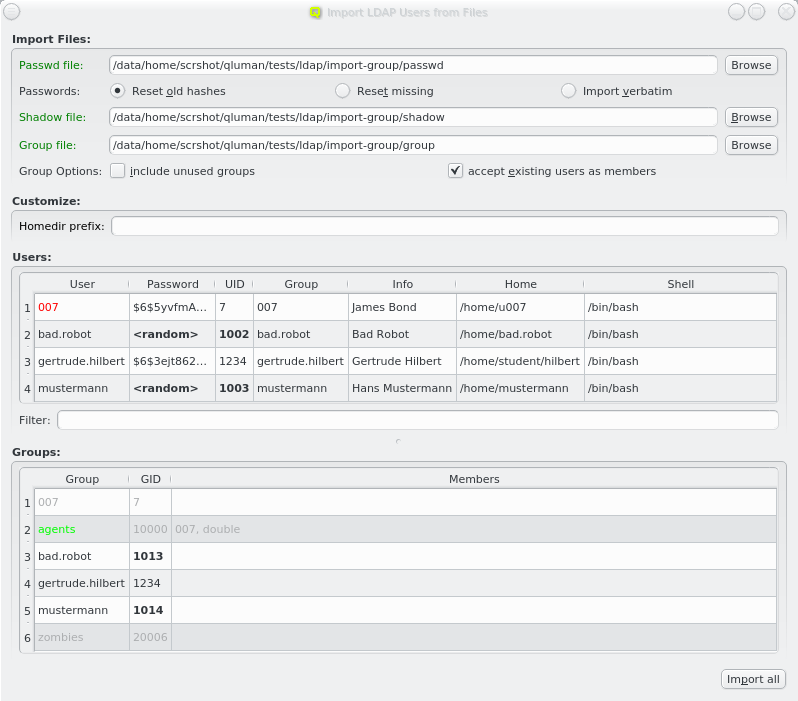Select the gertrude.hilbert user cell
The image size is (798, 701).
82,361
